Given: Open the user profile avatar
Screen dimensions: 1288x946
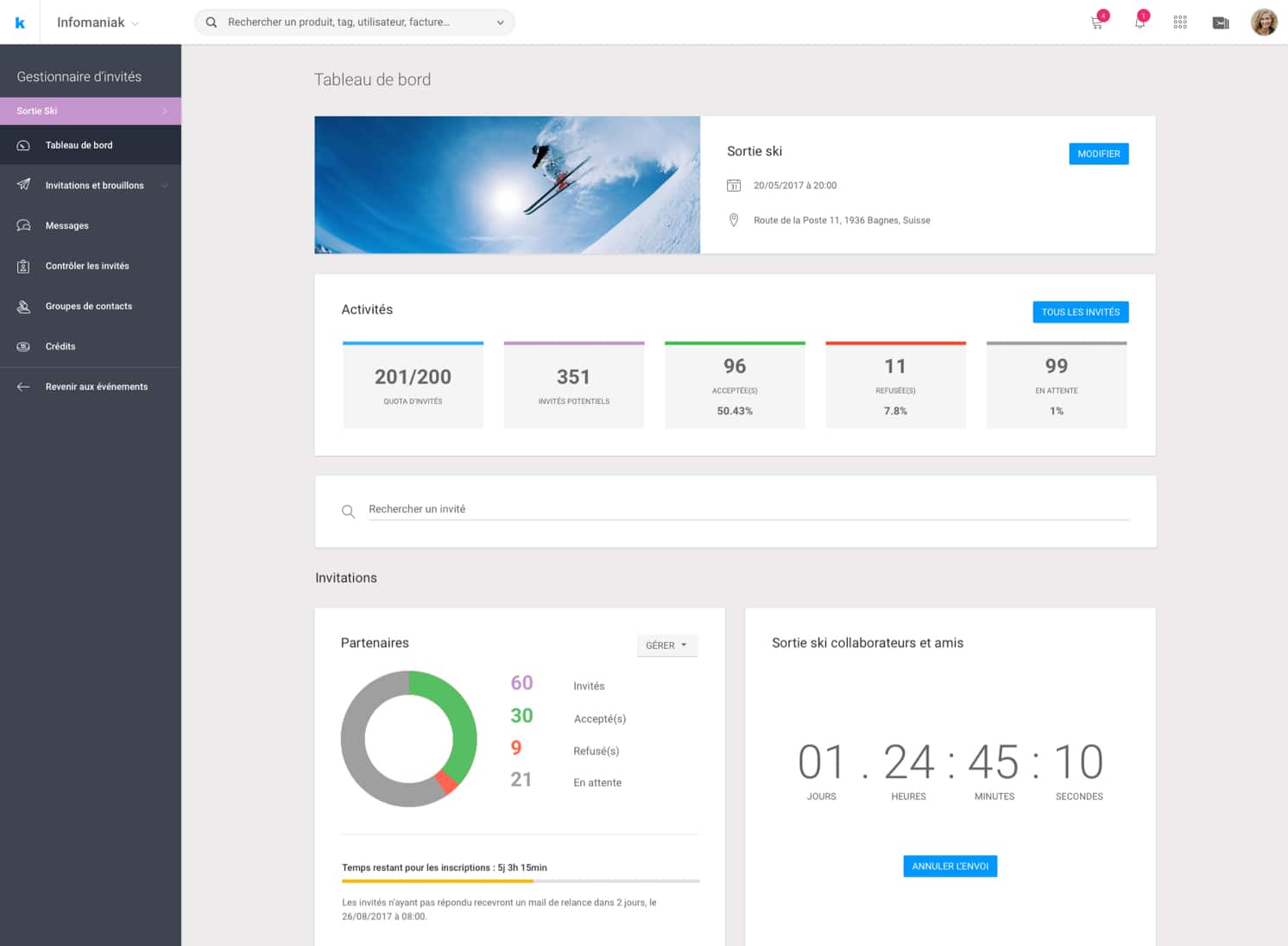Looking at the screenshot, I should (1264, 22).
